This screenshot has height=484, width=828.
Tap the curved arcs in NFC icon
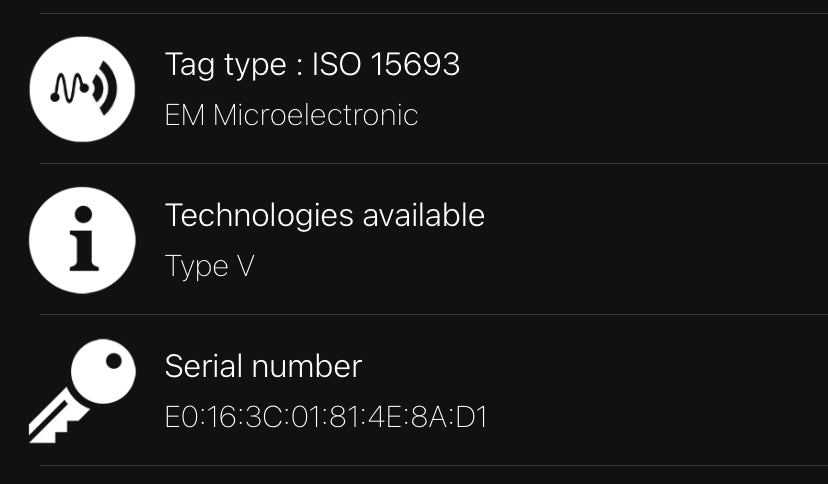click(105, 89)
